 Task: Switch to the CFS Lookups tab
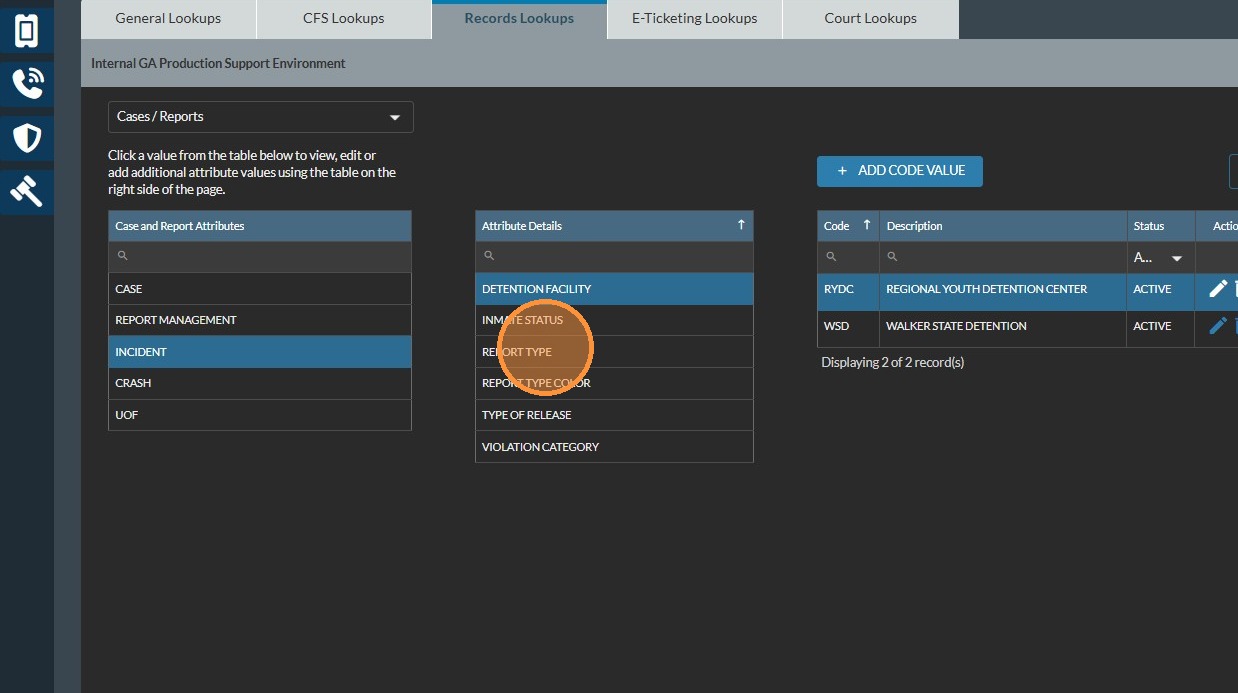[x=344, y=19]
